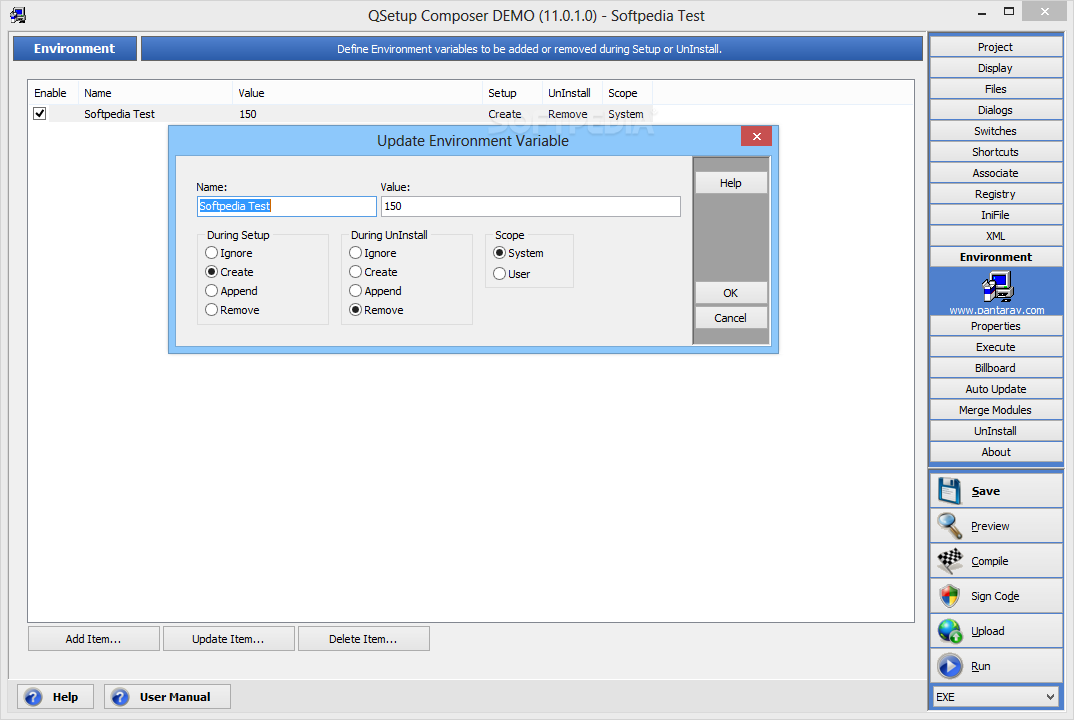Click Cancel in the dialog
Screen dimensions: 1074x720
pos(731,318)
